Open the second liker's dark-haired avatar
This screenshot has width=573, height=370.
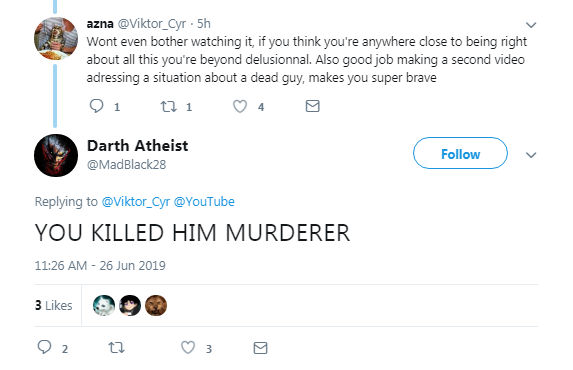click(x=130, y=305)
